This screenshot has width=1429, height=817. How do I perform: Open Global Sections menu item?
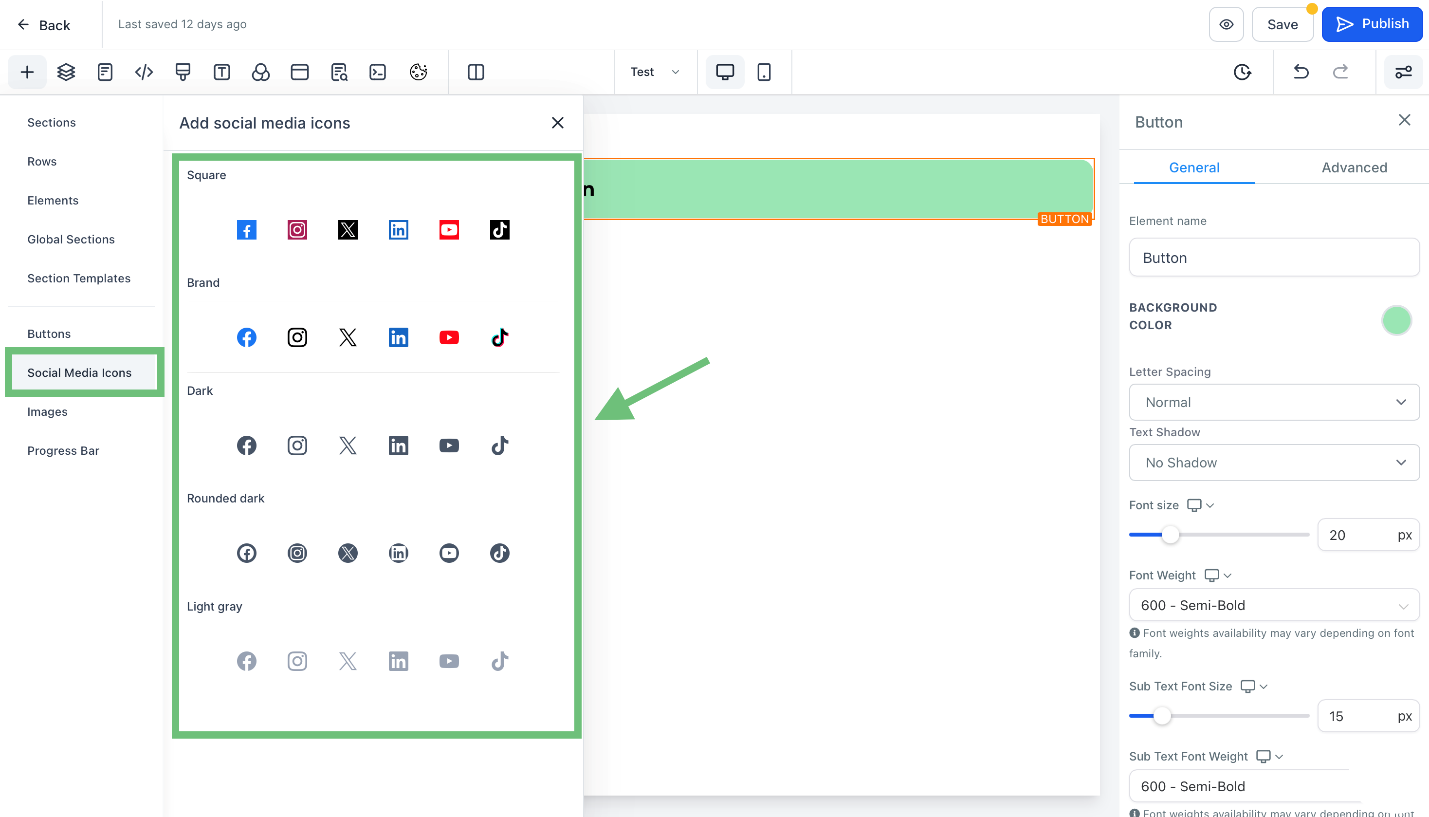click(71, 239)
